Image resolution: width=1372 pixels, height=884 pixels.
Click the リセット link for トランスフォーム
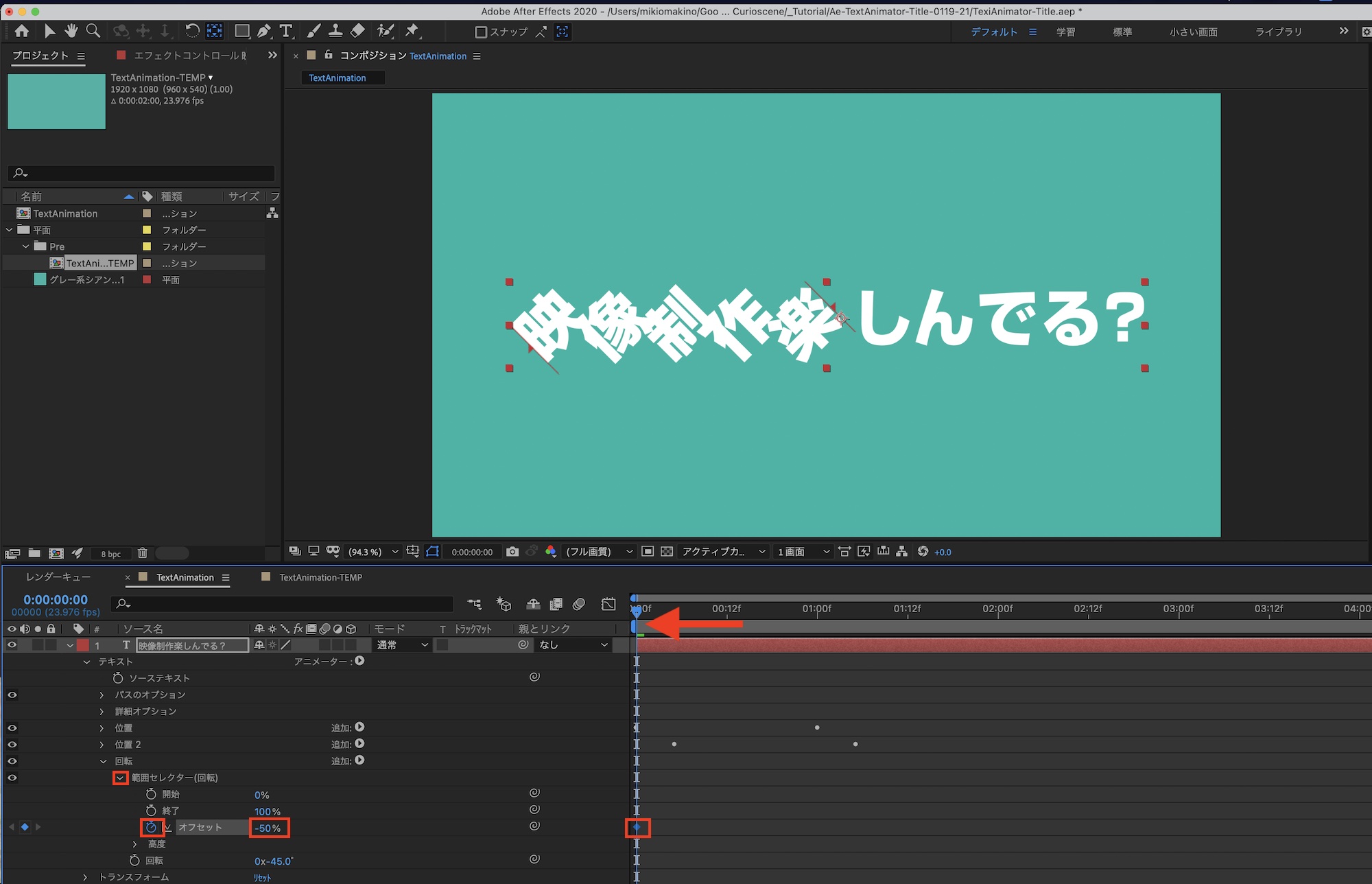coord(262,878)
